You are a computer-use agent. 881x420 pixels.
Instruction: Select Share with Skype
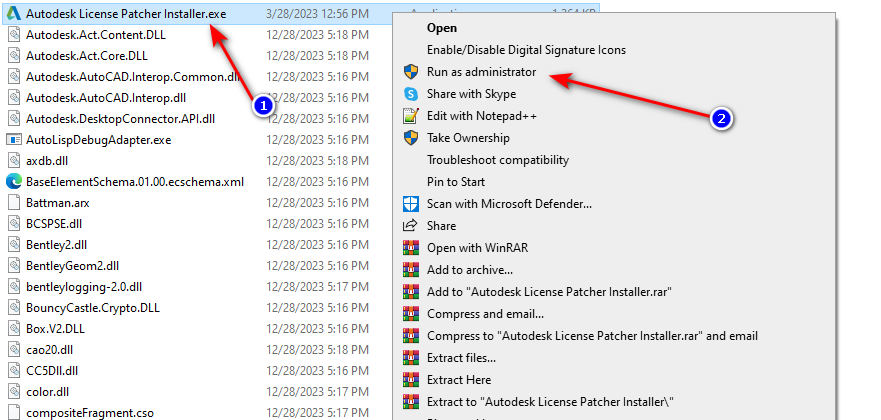471,94
